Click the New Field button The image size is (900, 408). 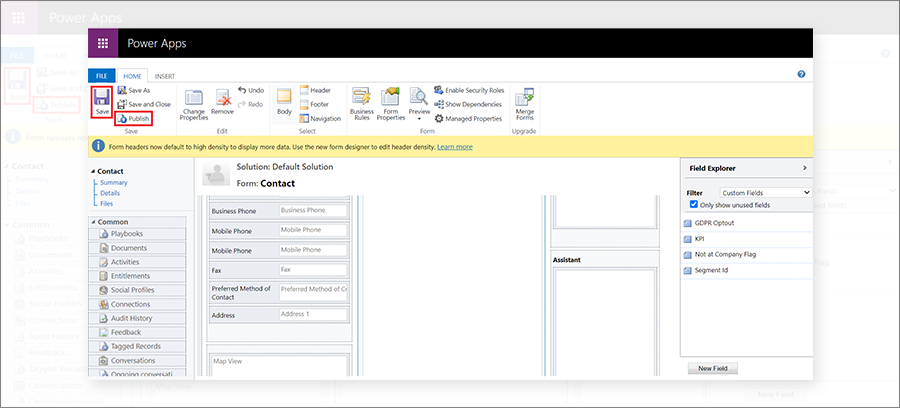click(x=712, y=368)
